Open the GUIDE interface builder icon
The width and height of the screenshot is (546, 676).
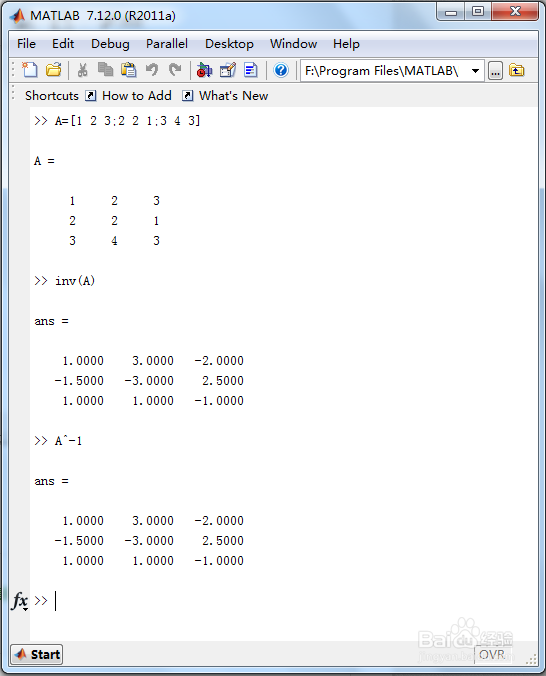click(228, 70)
